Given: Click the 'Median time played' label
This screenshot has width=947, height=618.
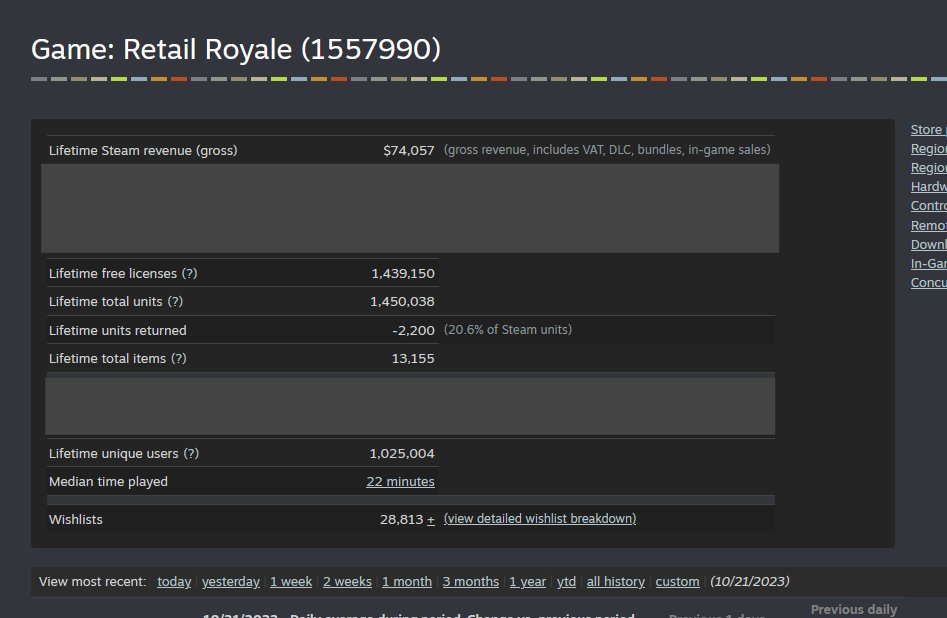Looking at the screenshot, I should coord(108,481).
